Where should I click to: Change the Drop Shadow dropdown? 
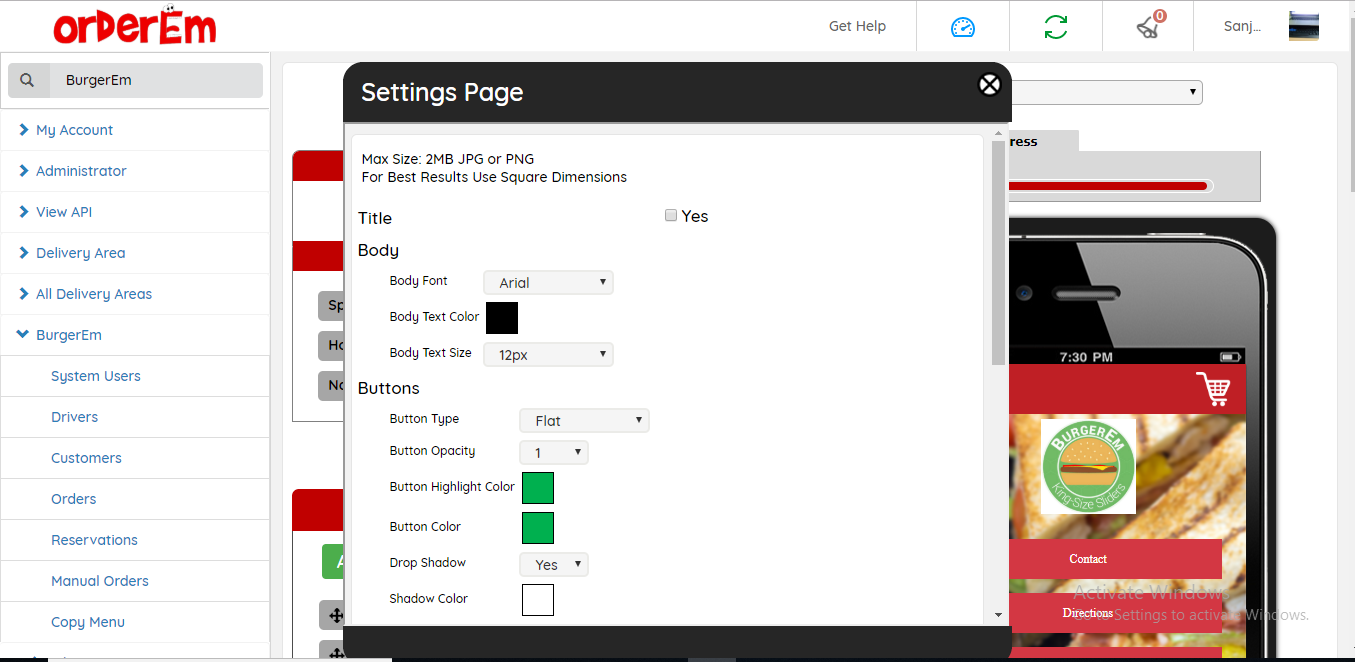[553, 565]
